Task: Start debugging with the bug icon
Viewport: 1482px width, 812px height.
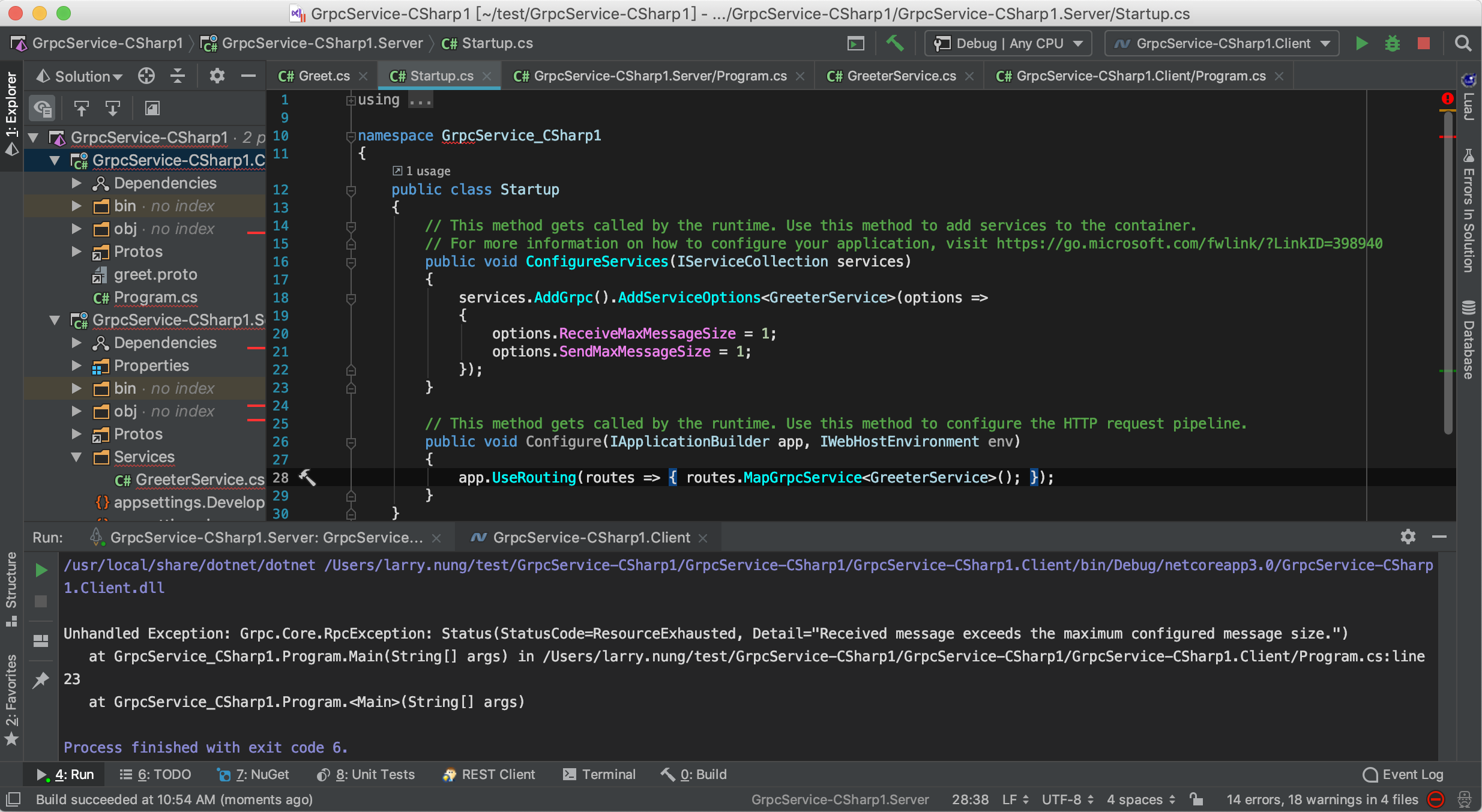Action: [x=1393, y=44]
